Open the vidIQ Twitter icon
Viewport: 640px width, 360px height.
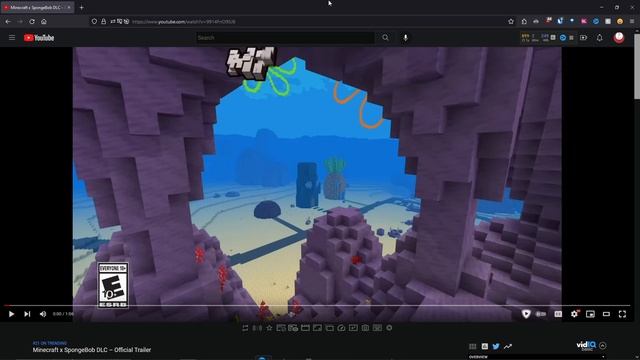point(496,346)
